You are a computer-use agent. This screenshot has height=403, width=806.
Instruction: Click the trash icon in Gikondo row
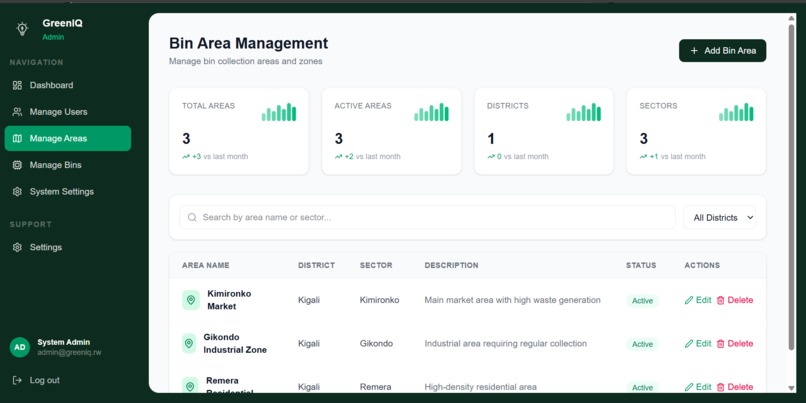click(720, 344)
